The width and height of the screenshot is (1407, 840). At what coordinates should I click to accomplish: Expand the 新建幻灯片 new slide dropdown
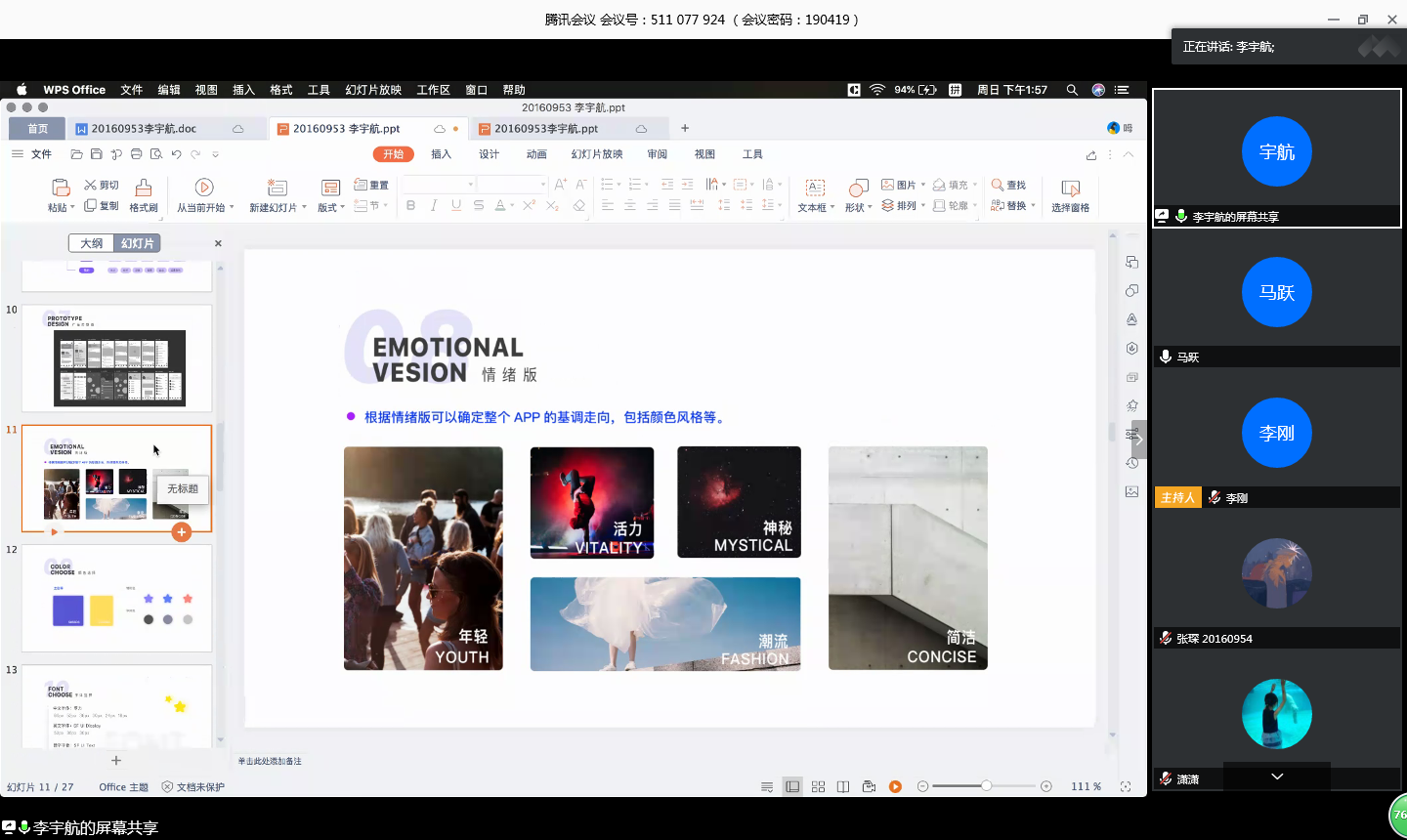(x=304, y=208)
